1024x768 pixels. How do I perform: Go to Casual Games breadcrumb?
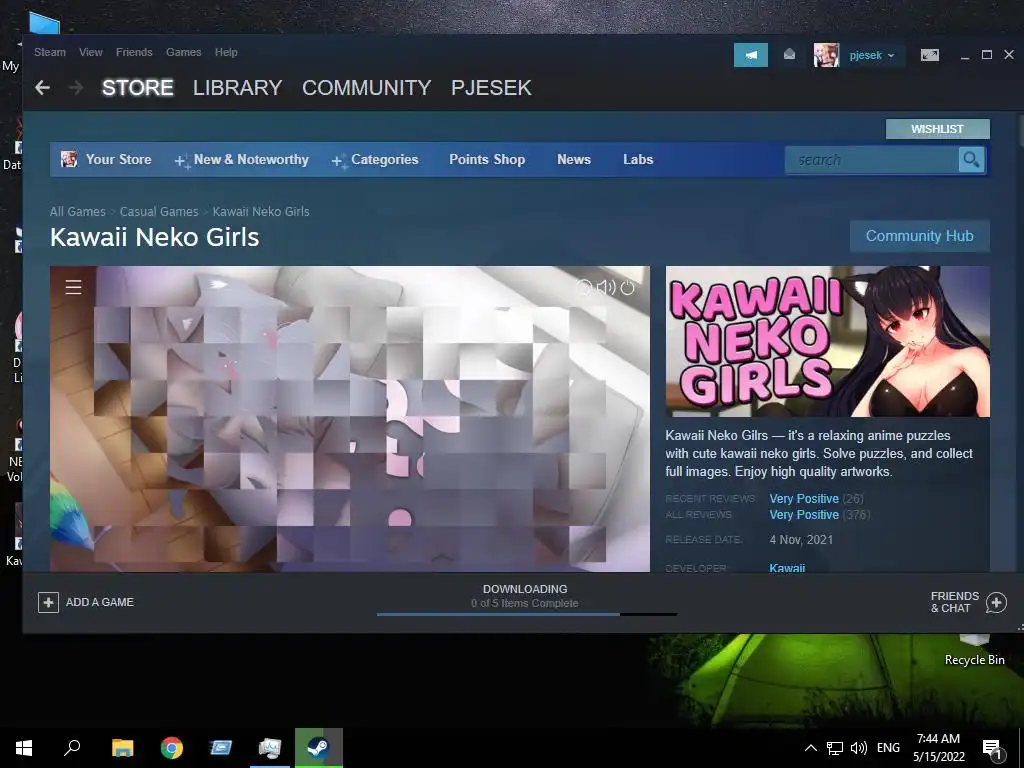tap(159, 212)
